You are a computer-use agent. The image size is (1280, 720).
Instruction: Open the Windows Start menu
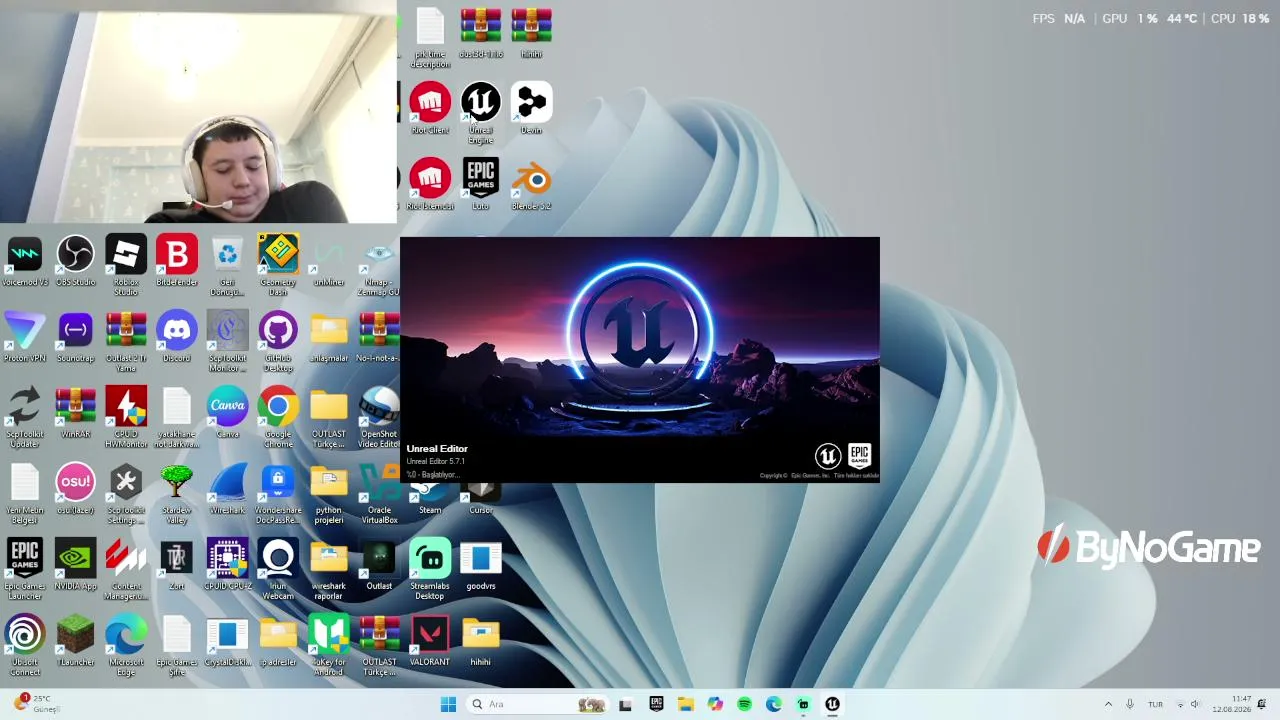pos(448,704)
